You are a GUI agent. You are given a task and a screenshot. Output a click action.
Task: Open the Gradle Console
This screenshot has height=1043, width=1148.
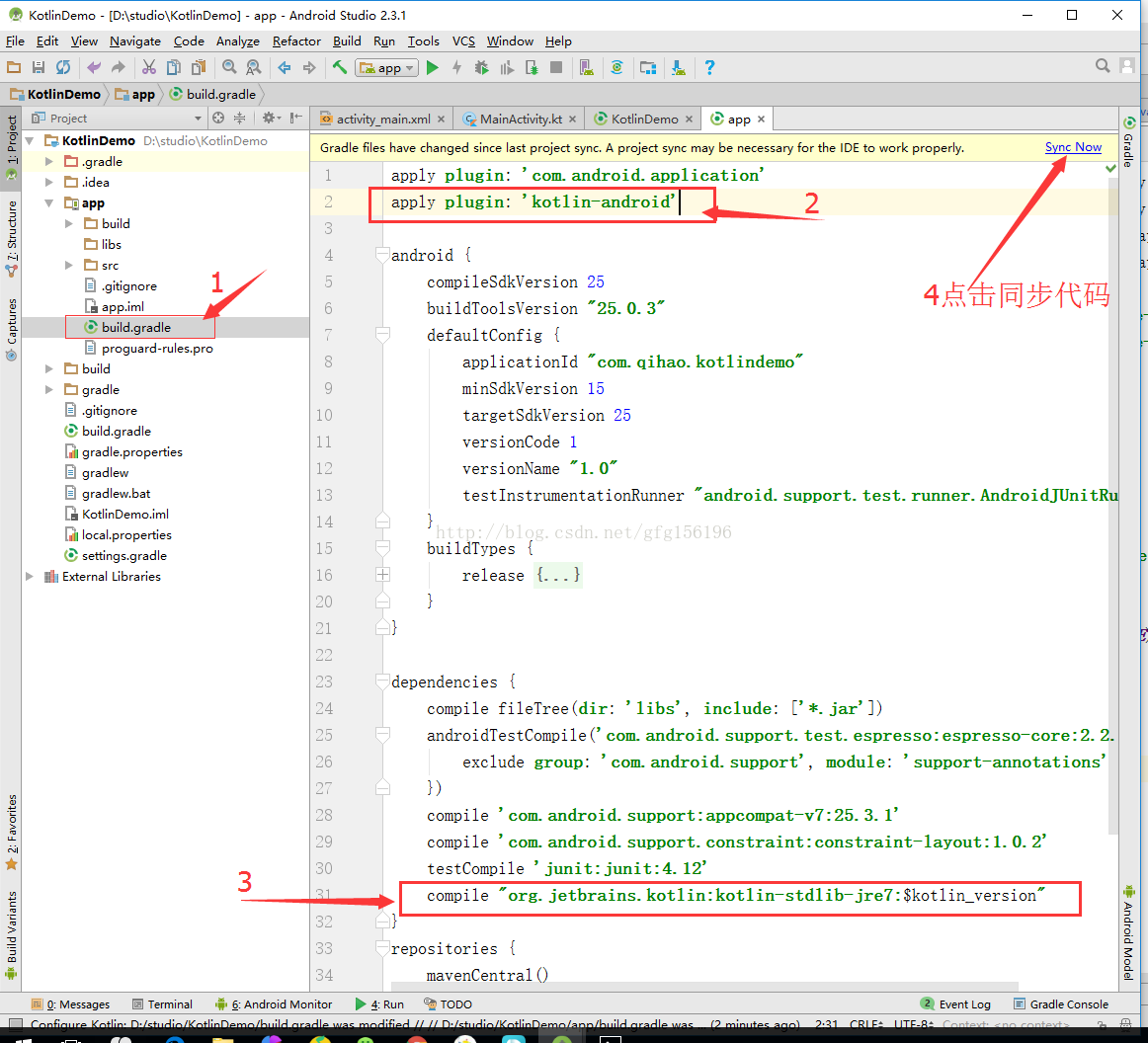click(1061, 1004)
